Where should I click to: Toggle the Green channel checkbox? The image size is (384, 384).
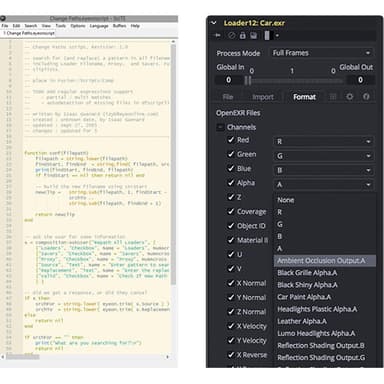click(230, 154)
